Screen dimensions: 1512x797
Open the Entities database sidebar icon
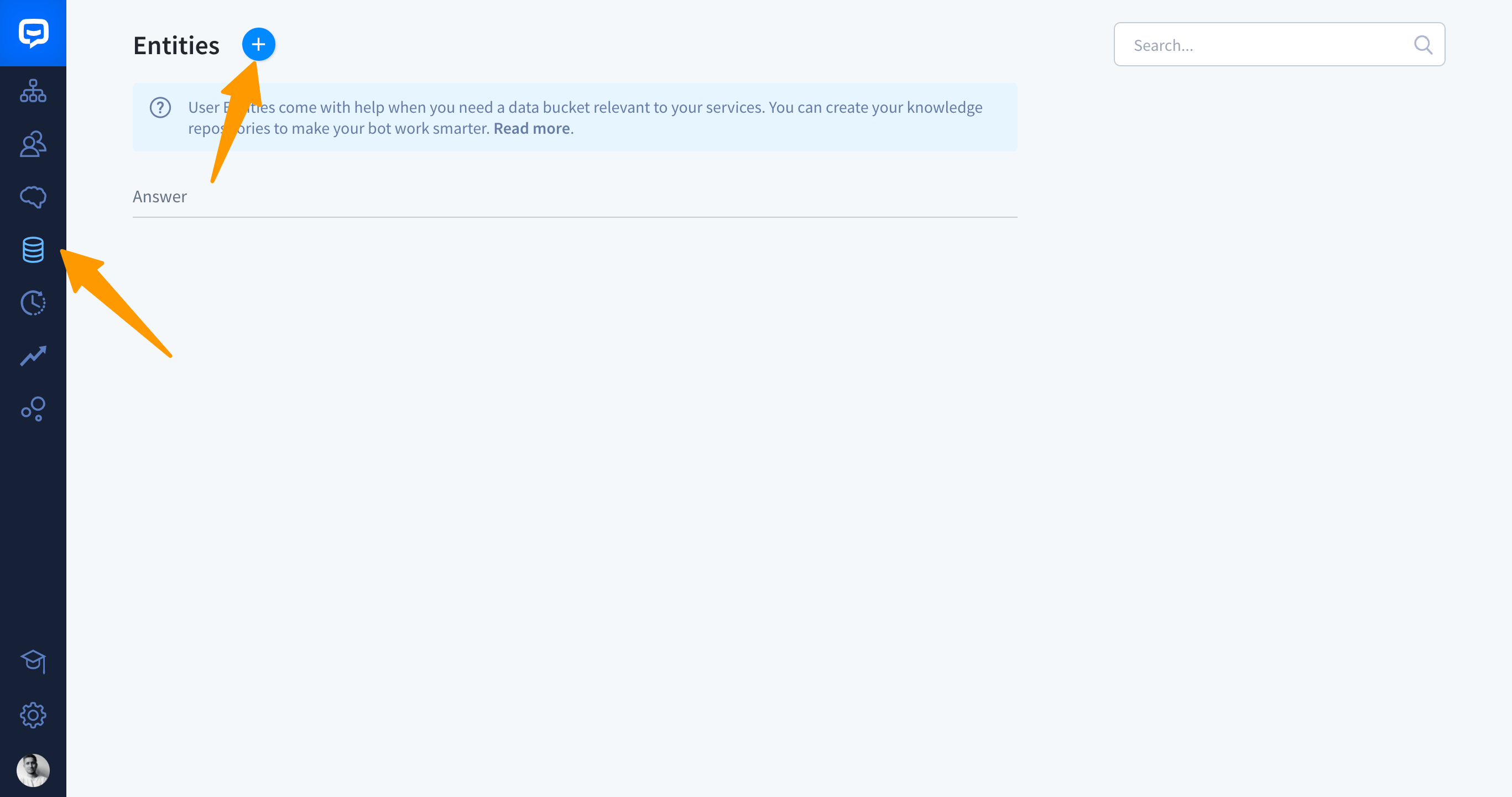point(33,250)
